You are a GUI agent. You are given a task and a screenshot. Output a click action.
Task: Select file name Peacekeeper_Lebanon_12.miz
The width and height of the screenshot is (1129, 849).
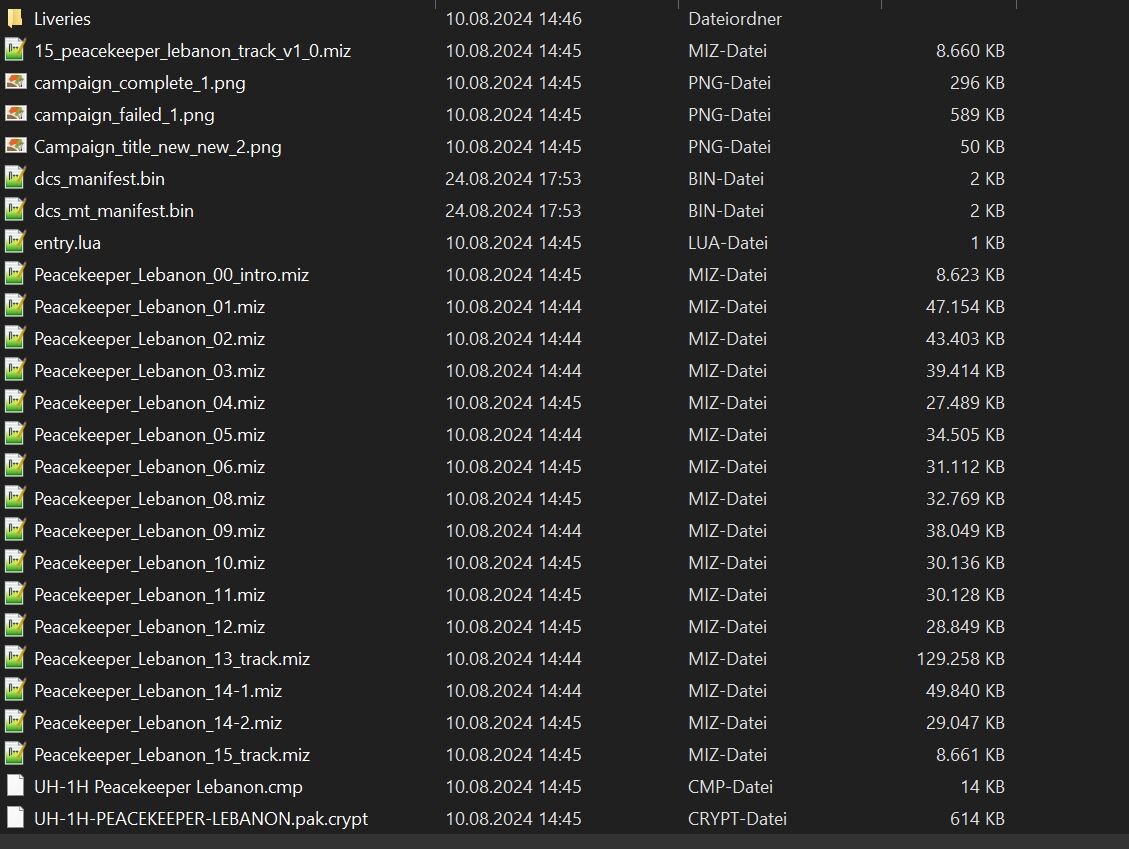[x=149, y=626]
